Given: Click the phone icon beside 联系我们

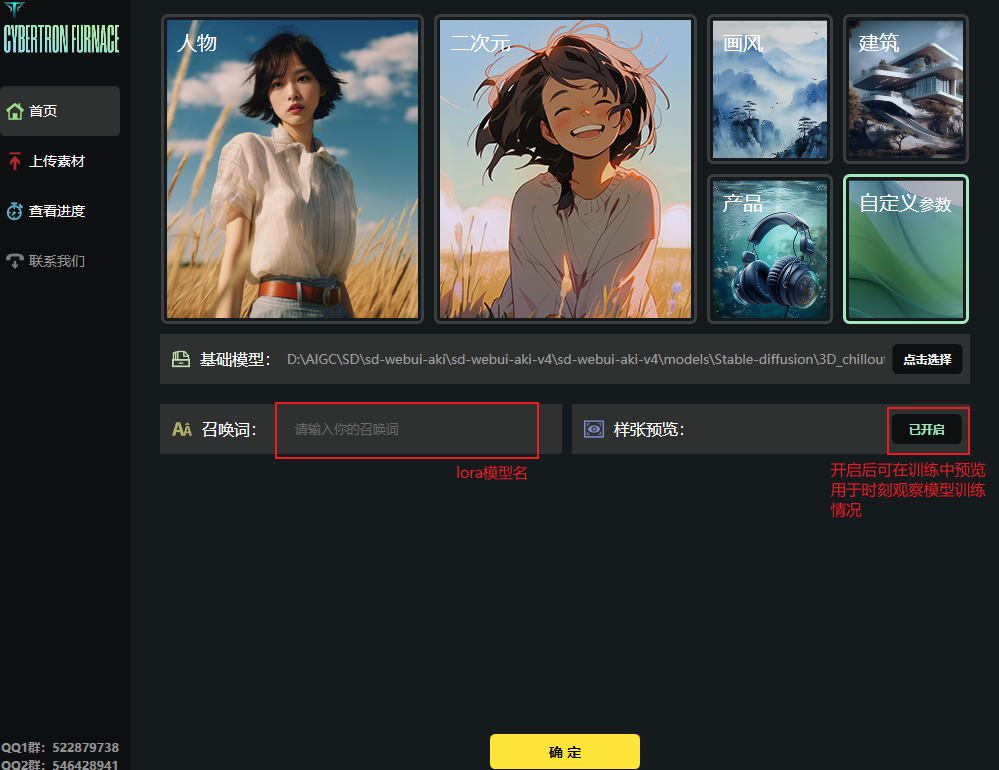Looking at the screenshot, I should click(x=15, y=261).
